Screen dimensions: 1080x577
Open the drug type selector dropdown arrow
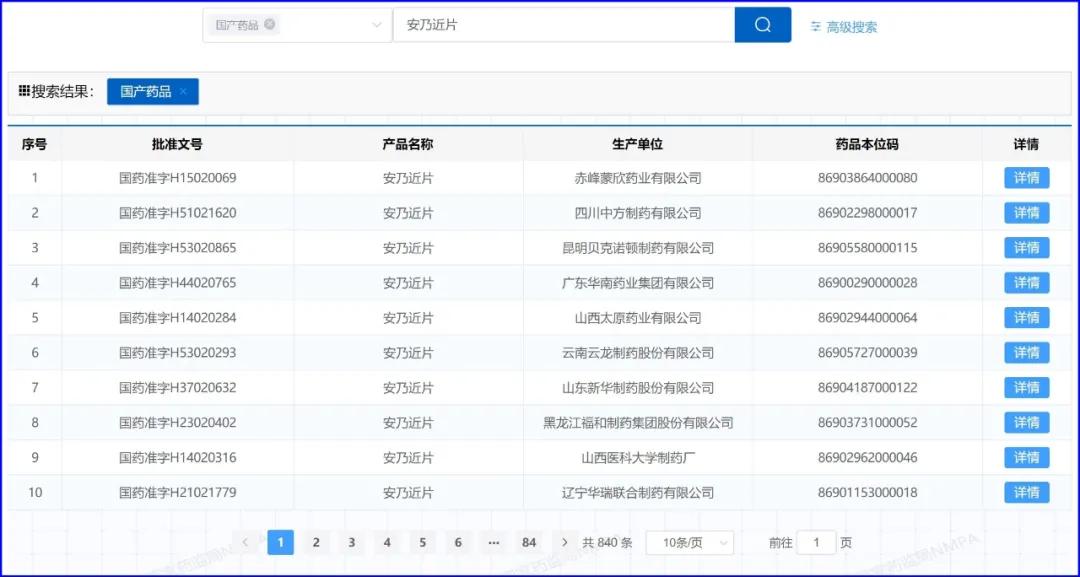378,24
